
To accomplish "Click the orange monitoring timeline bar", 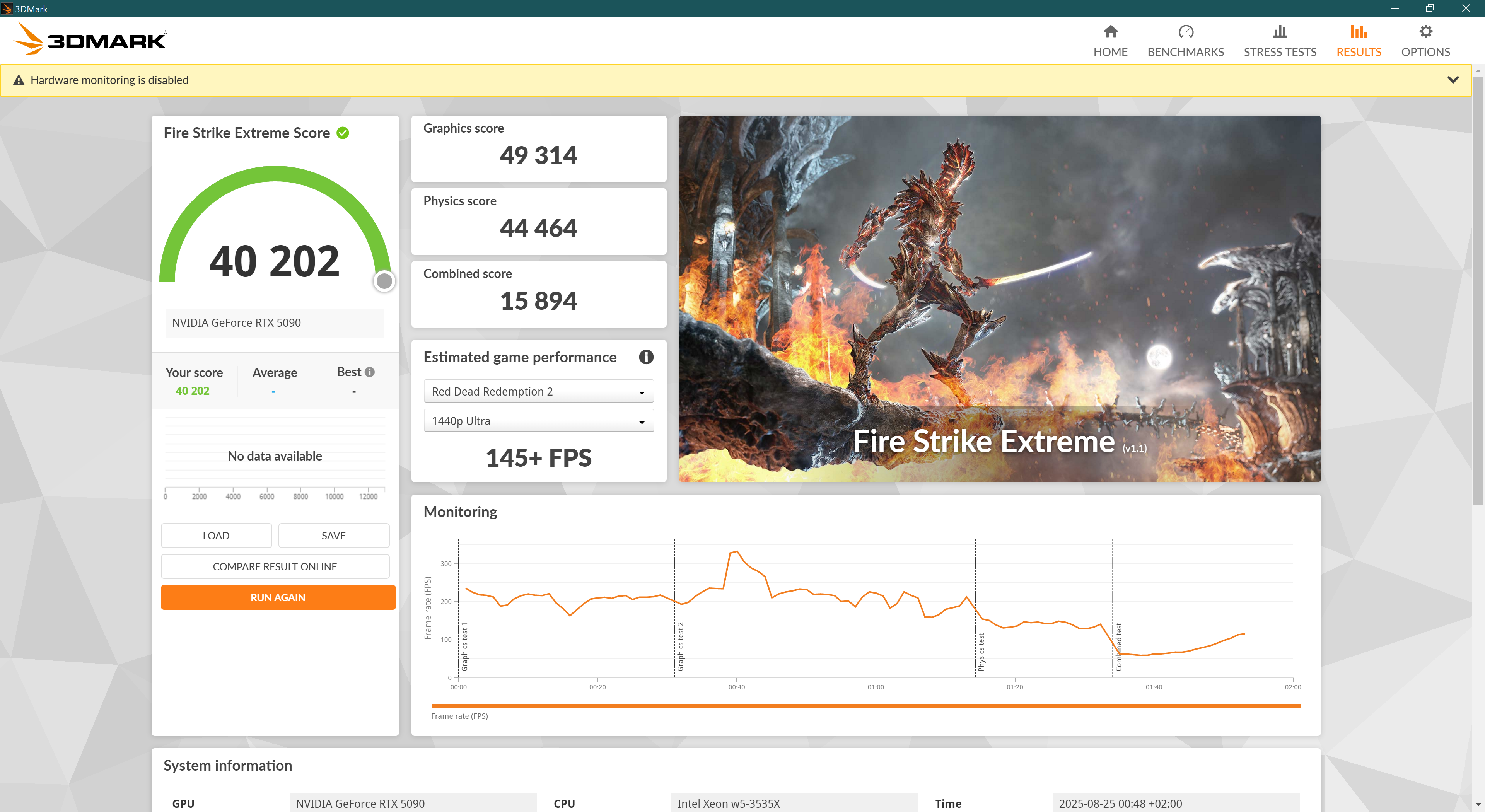I will pyautogui.click(x=866, y=706).
